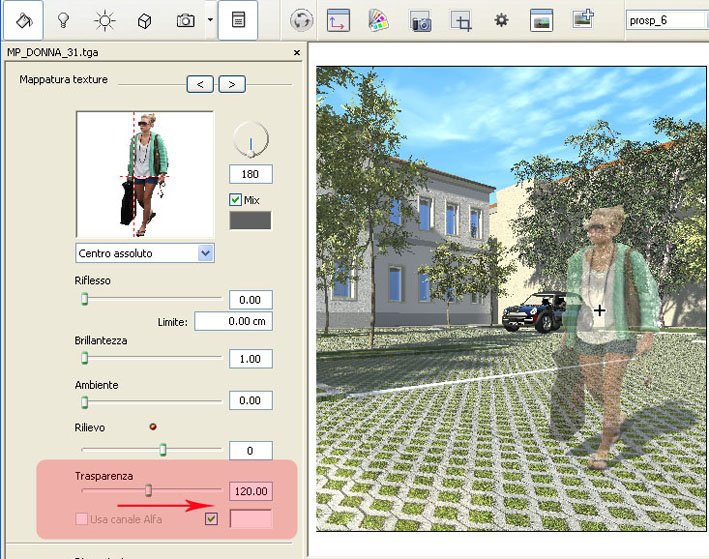This screenshot has width=709, height=559.
Task: Close the MP_DONNA_31.tga panel
Action: [x=296, y=53]
